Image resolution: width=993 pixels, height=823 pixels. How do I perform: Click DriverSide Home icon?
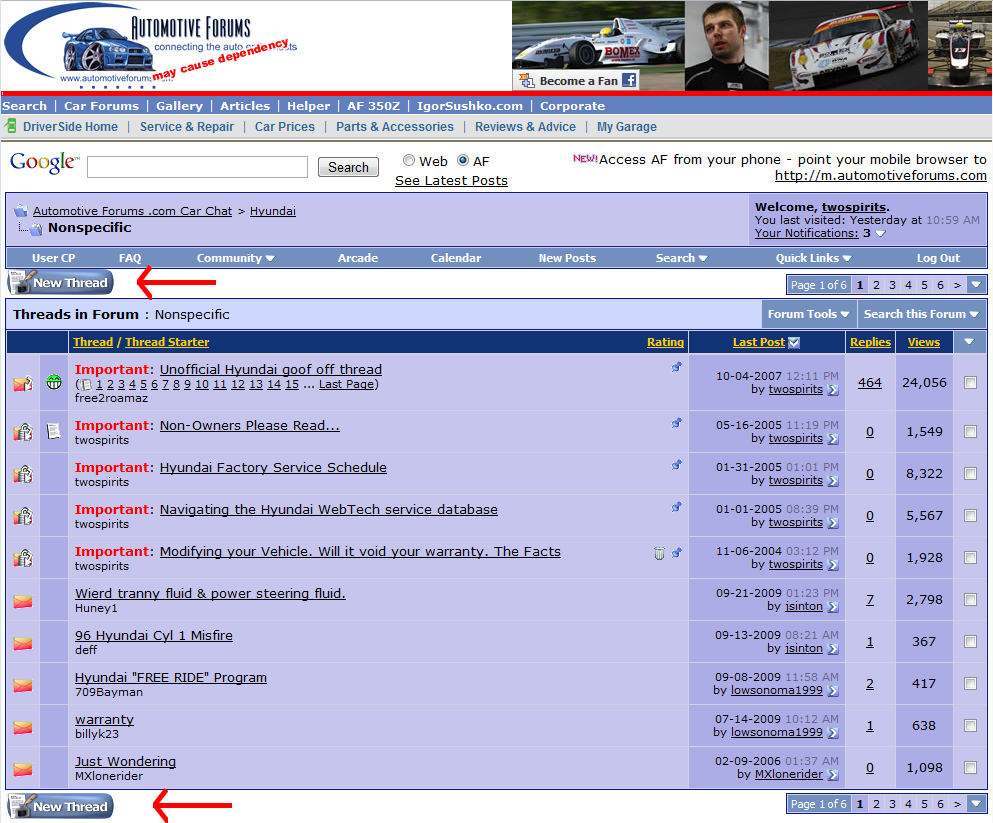pyautogui.click(x=11, y=126)
